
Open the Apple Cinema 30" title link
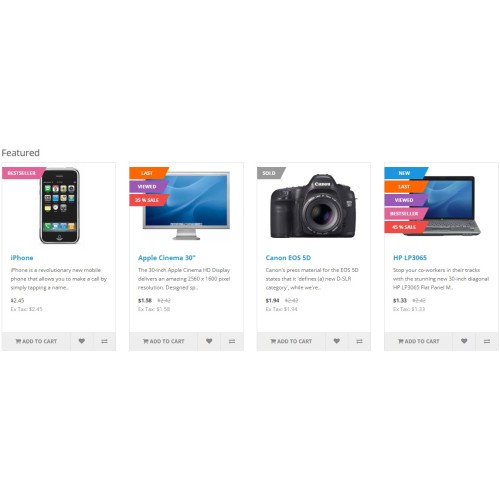[167, 258]
